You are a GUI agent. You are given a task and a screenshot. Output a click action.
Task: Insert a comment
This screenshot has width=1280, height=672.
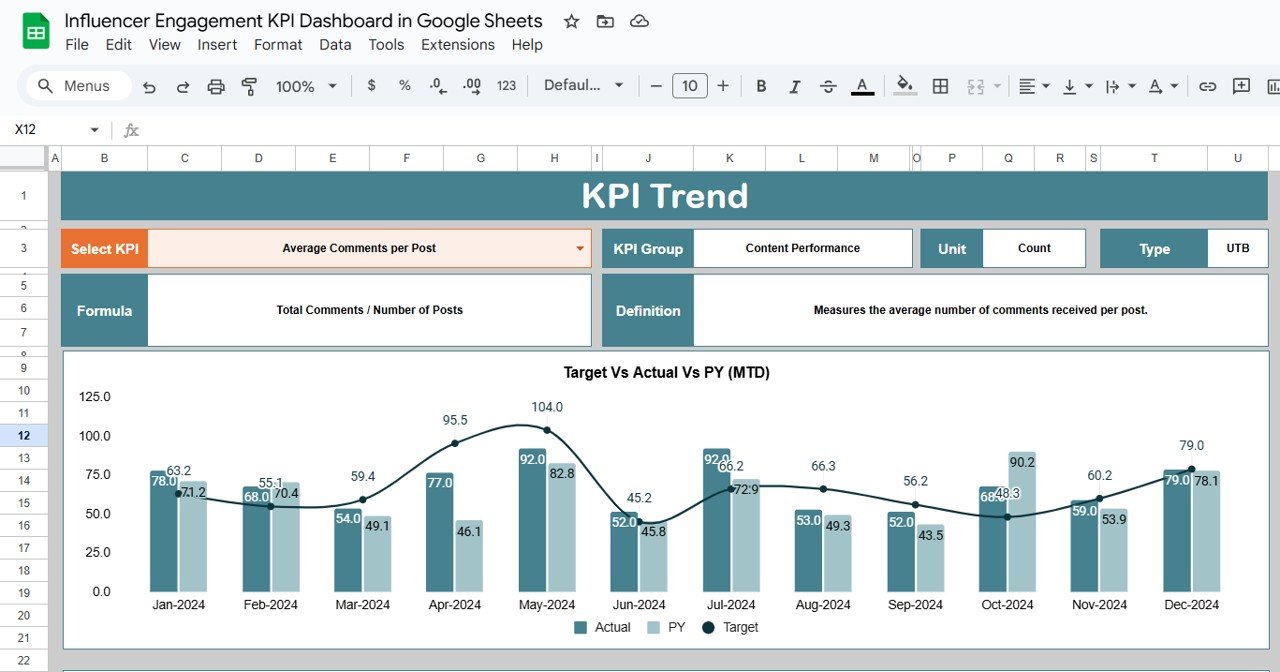click(x=1241, y=86)
